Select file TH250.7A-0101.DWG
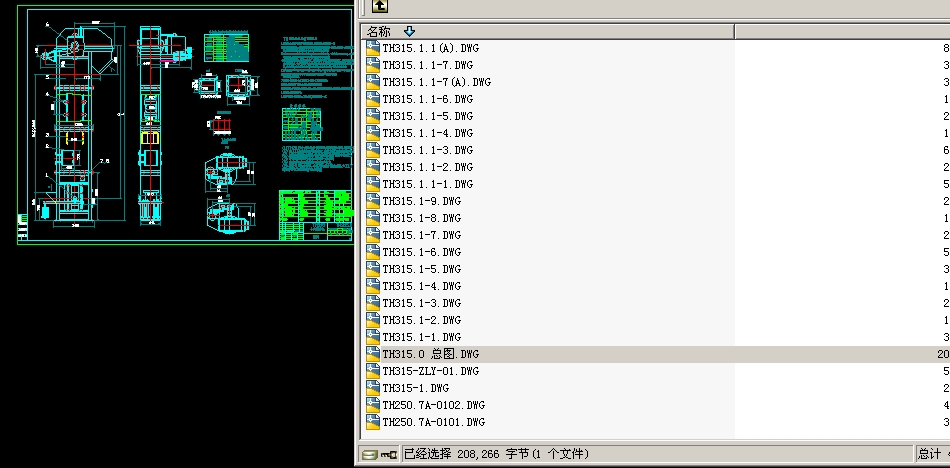 coord(434,422)
